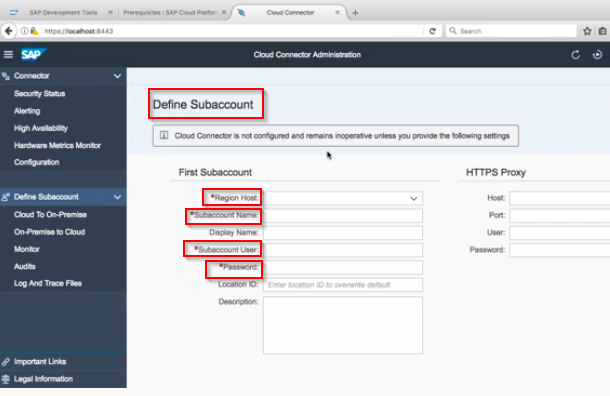Viewport: 610px width, 396px height.
Task: Open On-Premise to Cloud page
Action: pos(49,232)
